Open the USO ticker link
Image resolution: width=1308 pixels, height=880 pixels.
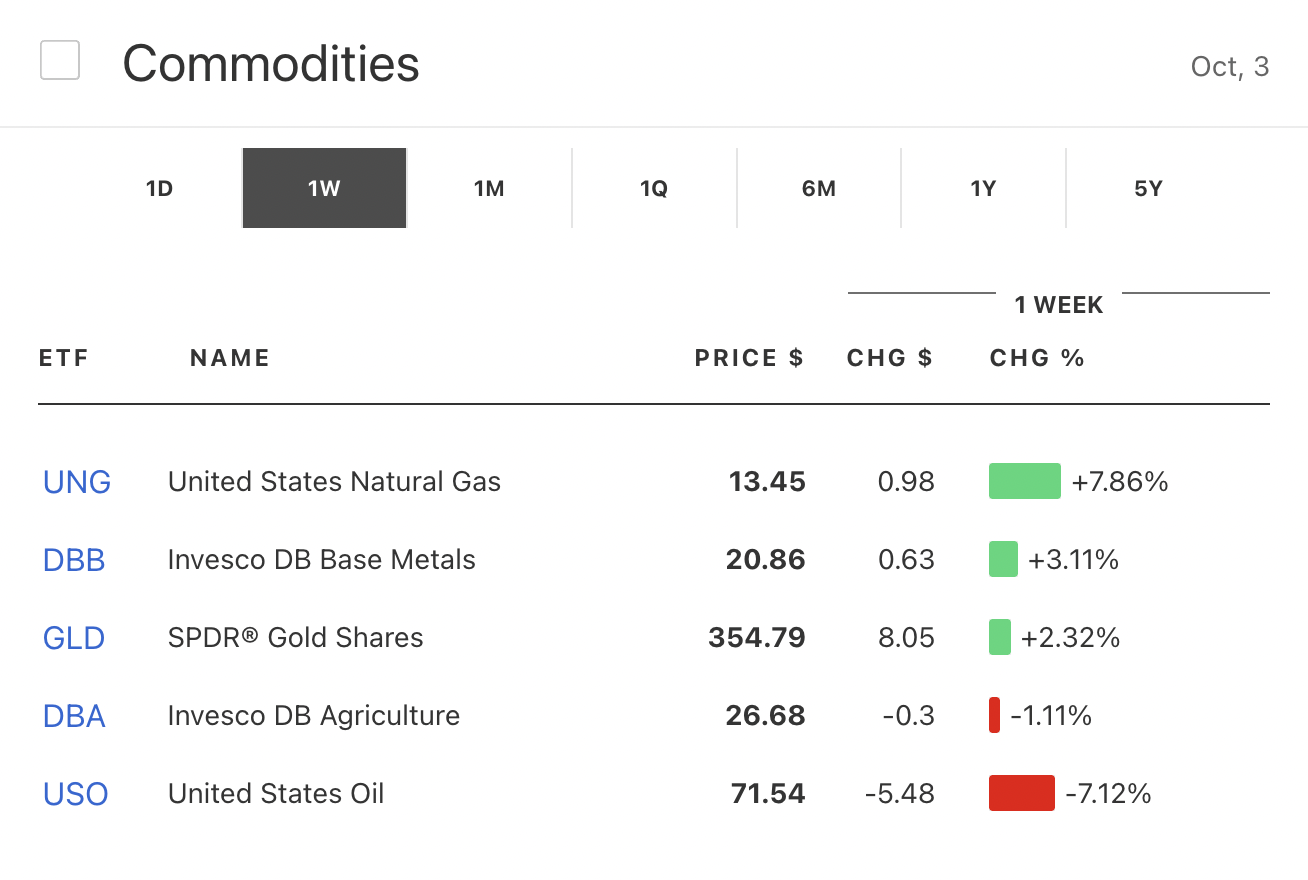coord(76,794)
